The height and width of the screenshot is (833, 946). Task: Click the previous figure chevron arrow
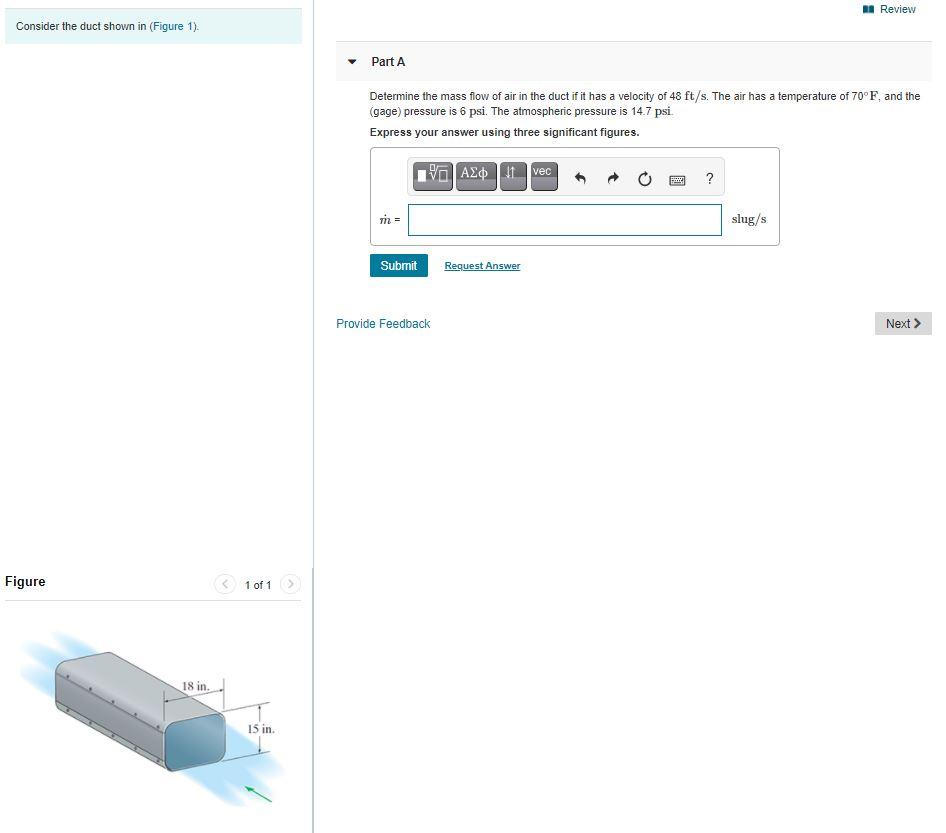(225, 584)
